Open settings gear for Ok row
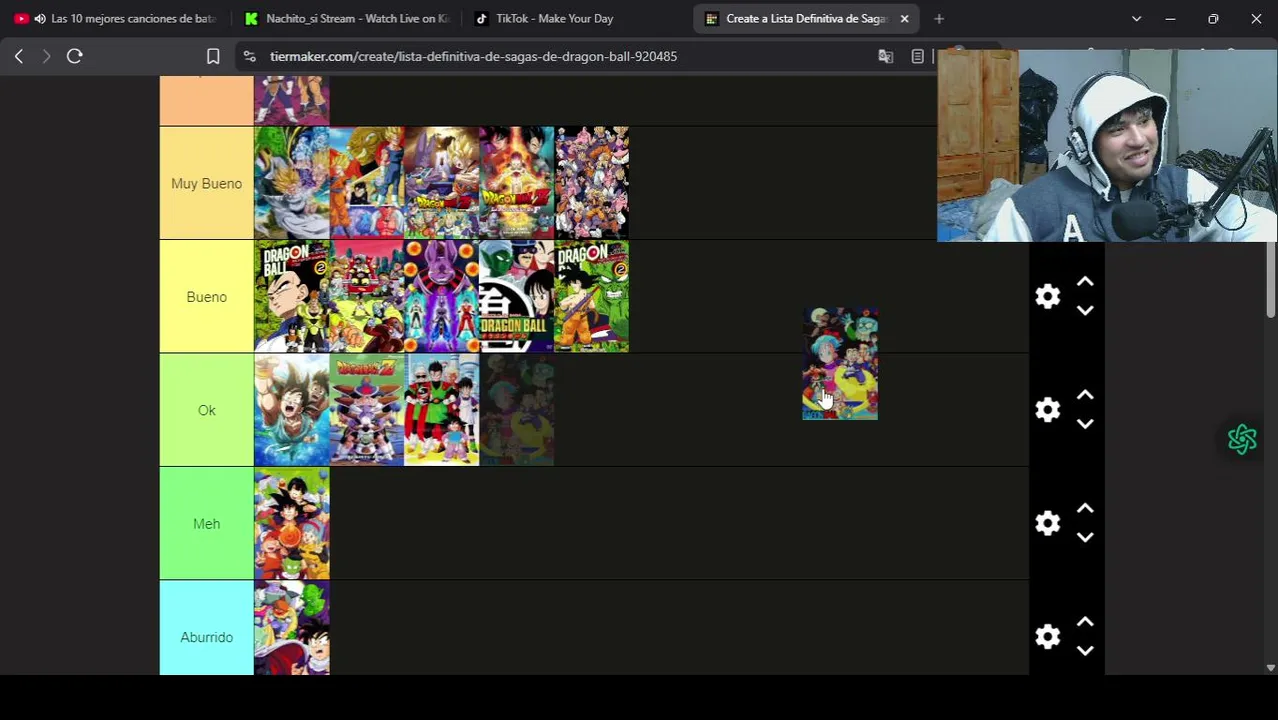1278x720 pixels. coord(1047,410)
